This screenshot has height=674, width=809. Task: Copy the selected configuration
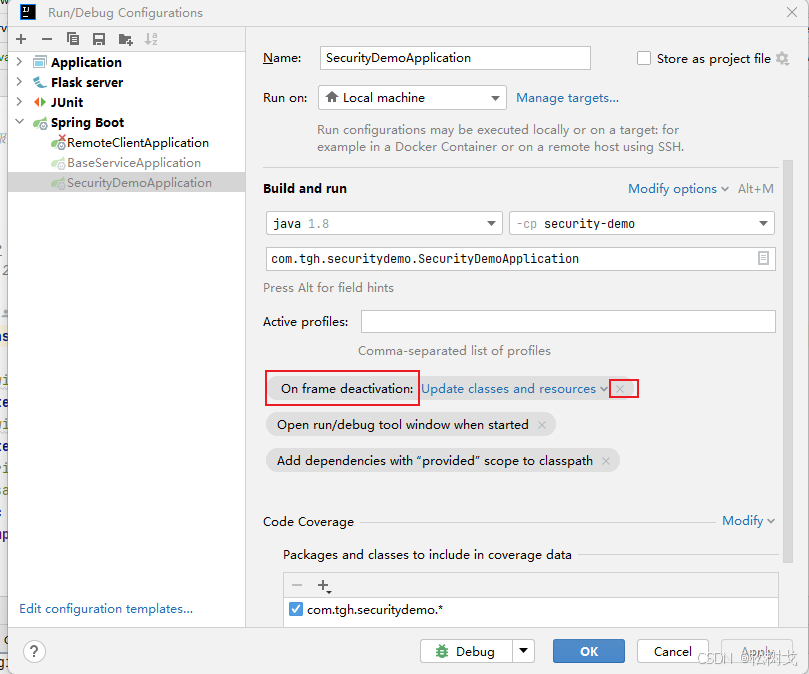(x=73, y=39)
